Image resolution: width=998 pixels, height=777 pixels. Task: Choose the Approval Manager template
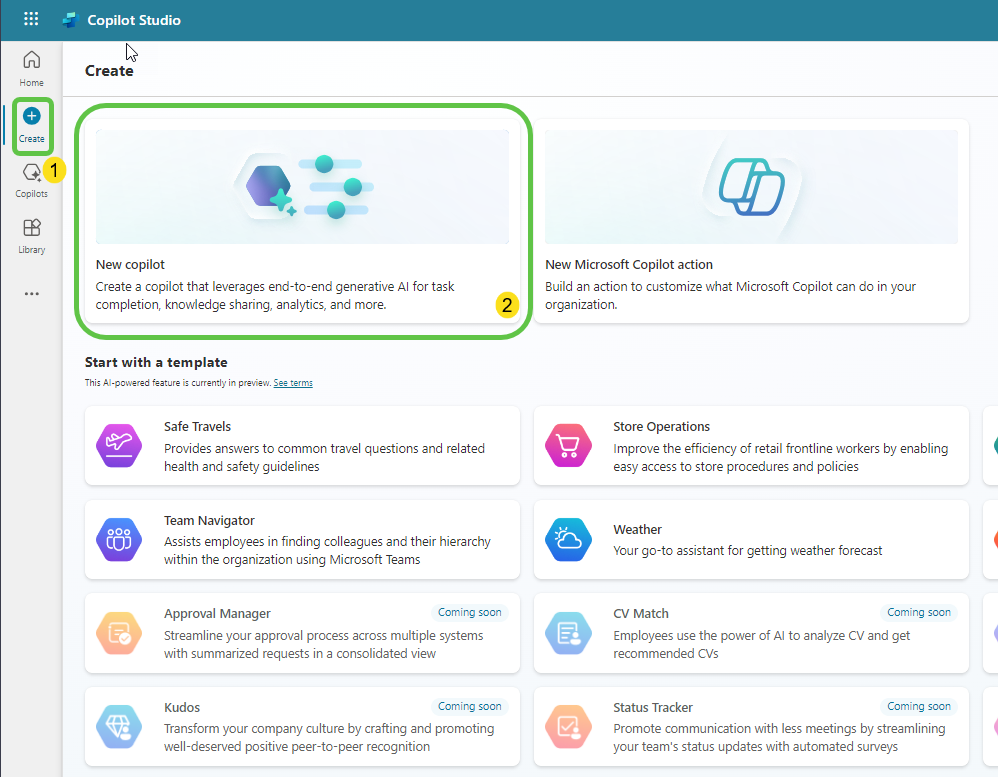(302, 633)
